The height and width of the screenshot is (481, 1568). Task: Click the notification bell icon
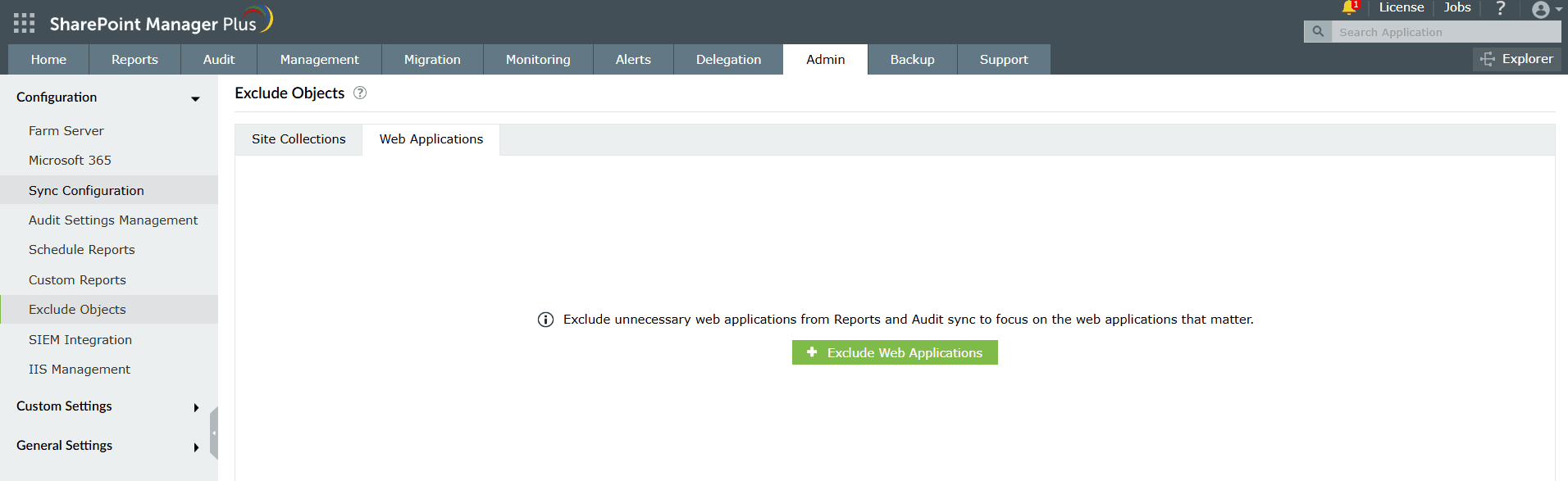tap(1349, 7)
